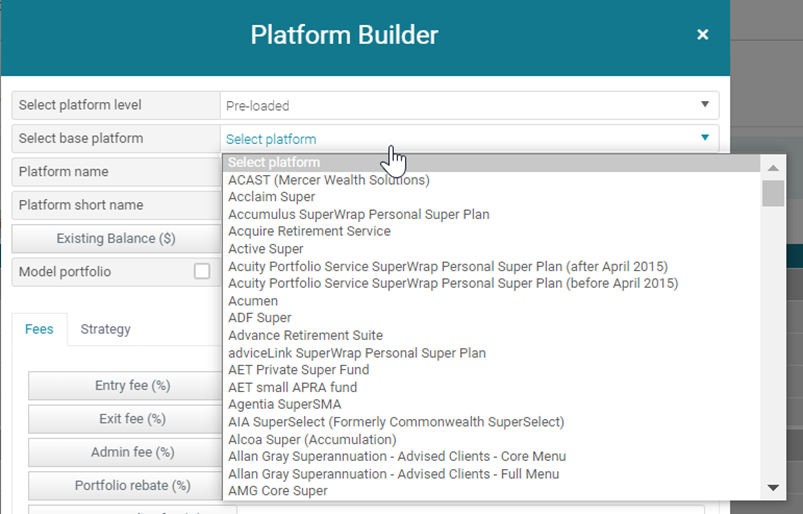Switch to the Strategy tab
The width and height of the screenshot is (803, 514).
(x=105, y=329)
